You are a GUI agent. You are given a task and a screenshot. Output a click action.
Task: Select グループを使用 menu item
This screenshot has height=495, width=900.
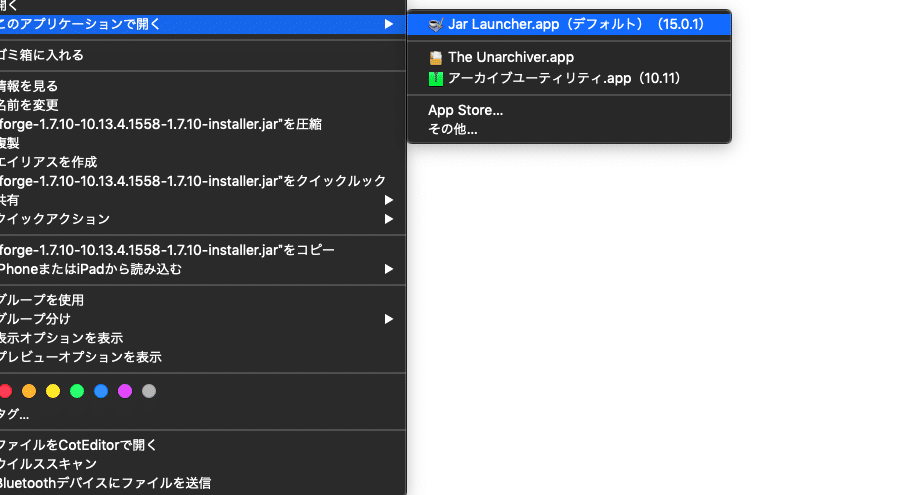[203, 300]
